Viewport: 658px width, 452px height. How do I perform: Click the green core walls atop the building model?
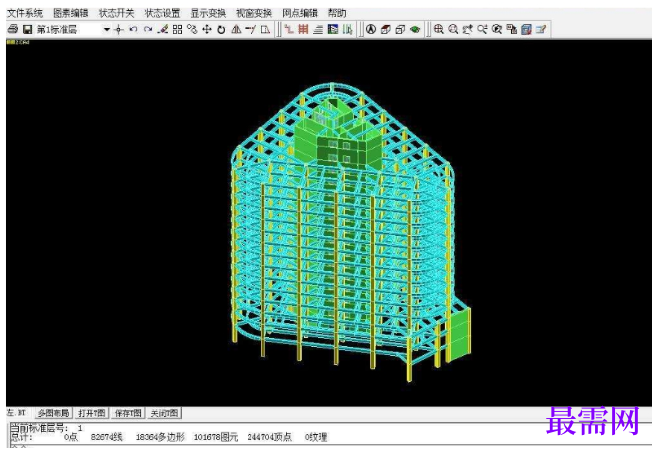coord(339,134)
